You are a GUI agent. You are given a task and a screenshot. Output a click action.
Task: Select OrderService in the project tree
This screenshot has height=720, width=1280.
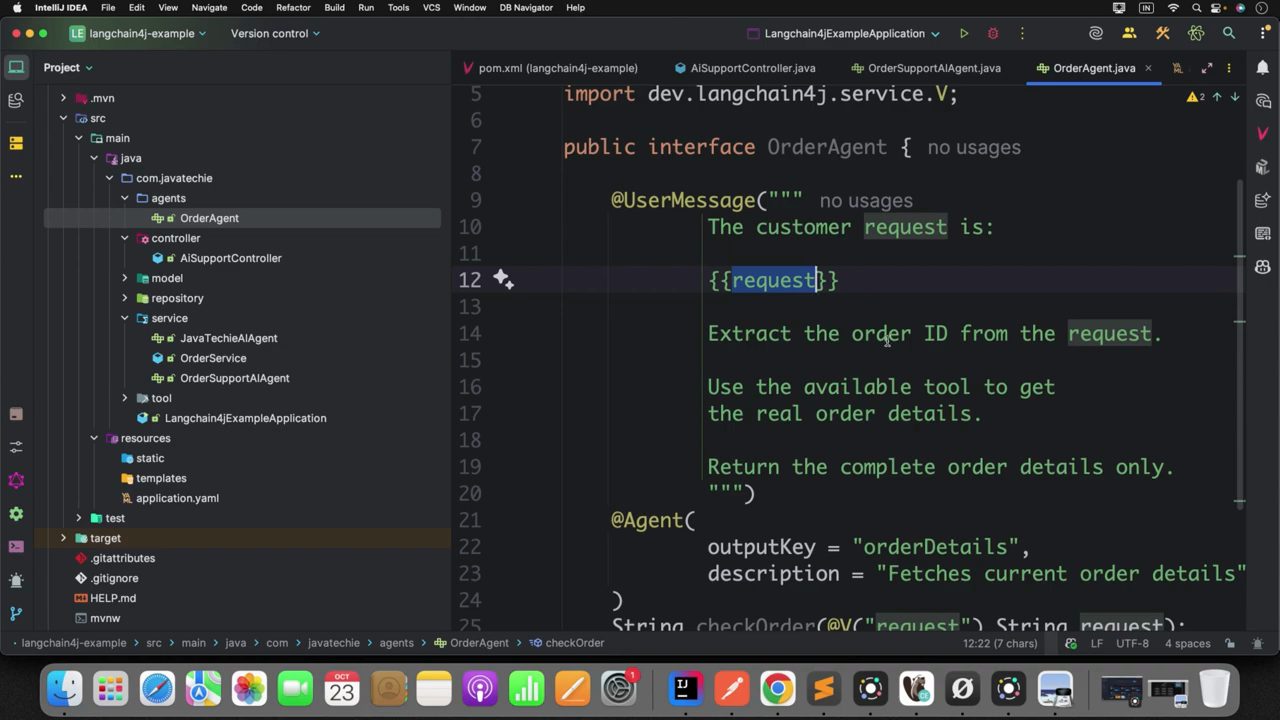[213, 358]
